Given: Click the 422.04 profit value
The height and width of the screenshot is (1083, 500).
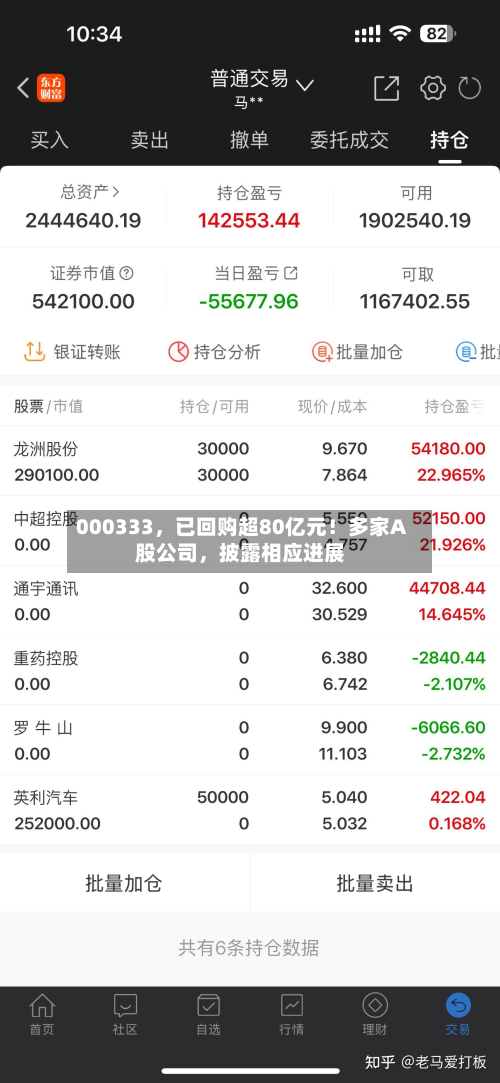Looking at the screenshot, I should pos(458,798).
